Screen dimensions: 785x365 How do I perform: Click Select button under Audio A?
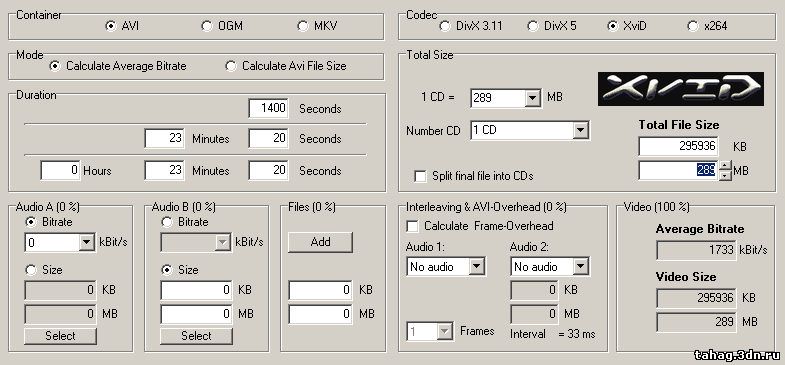coord(60,335)
